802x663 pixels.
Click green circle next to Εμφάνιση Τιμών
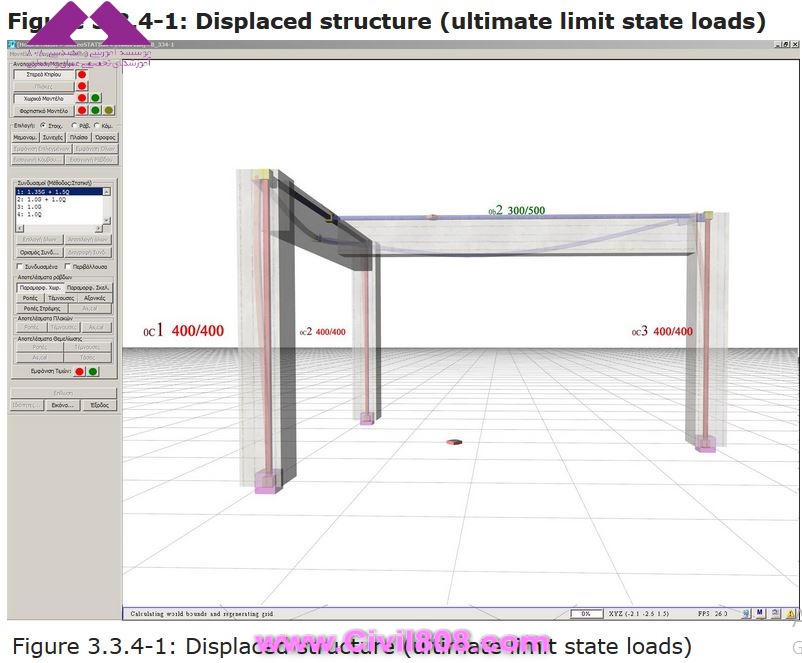pyautogui.click(x=93, y=372)
